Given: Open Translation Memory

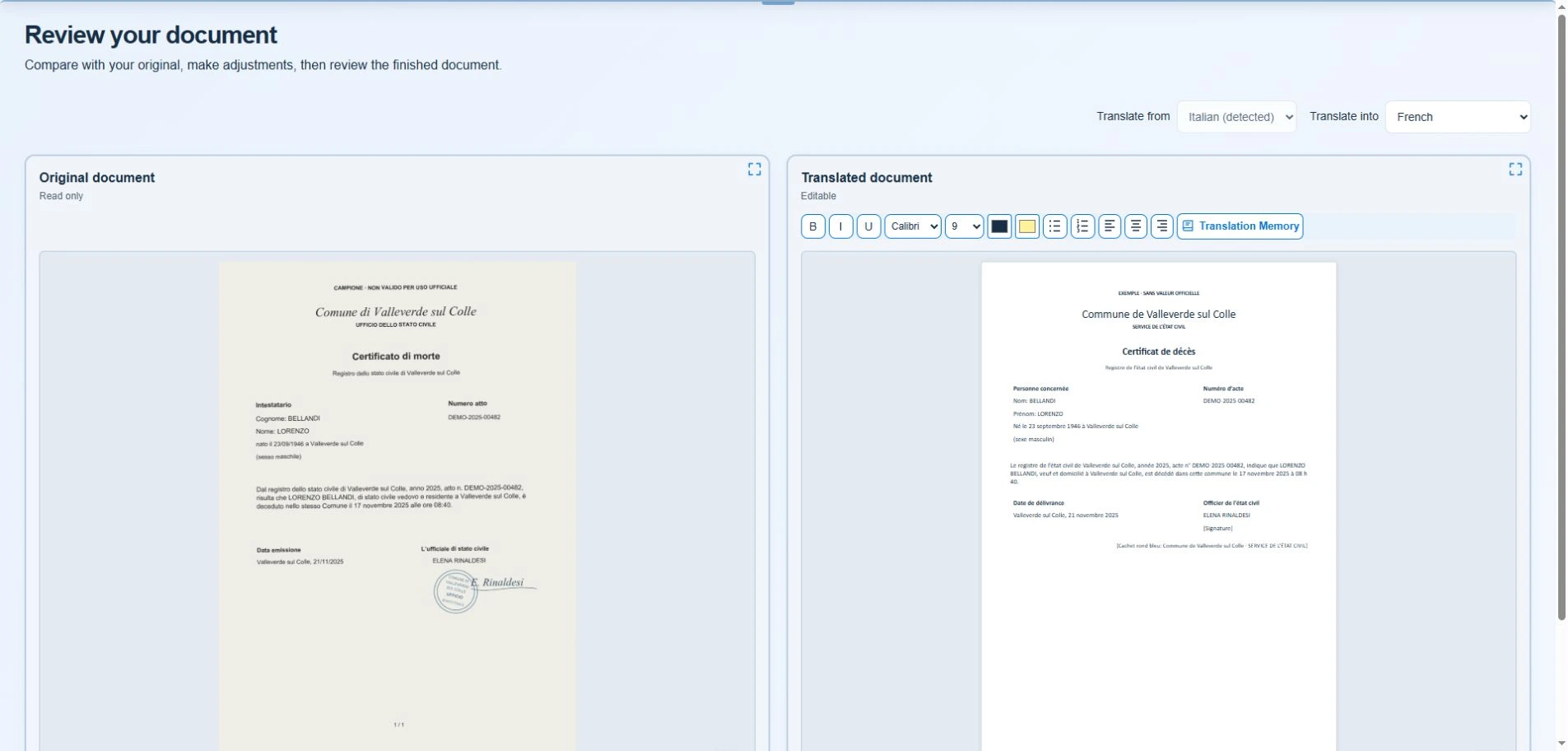Looking at the screenshot, I should pyautogui.click(x=1240, y=226).
